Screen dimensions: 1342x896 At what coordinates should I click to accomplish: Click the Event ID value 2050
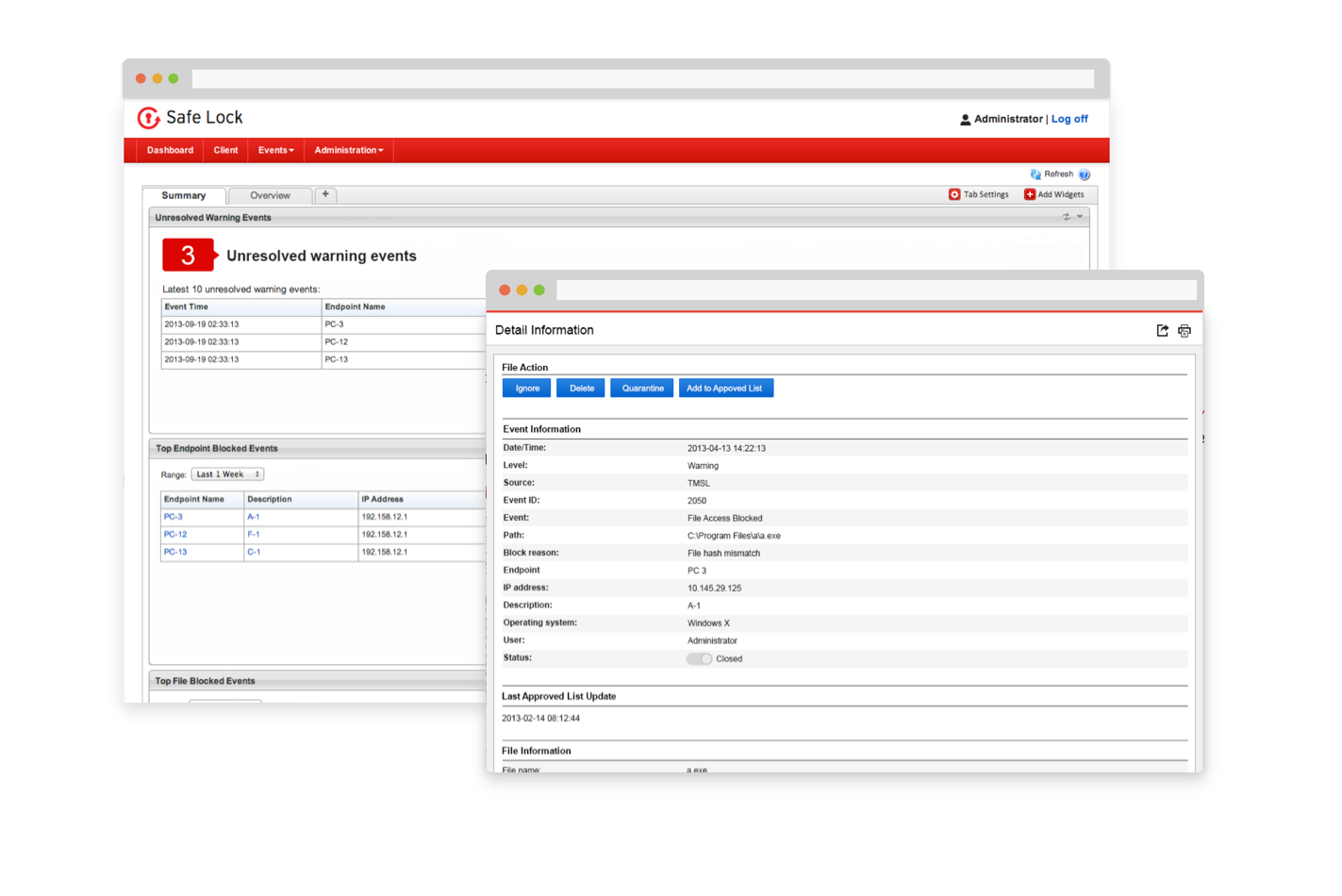click(697, 501)
